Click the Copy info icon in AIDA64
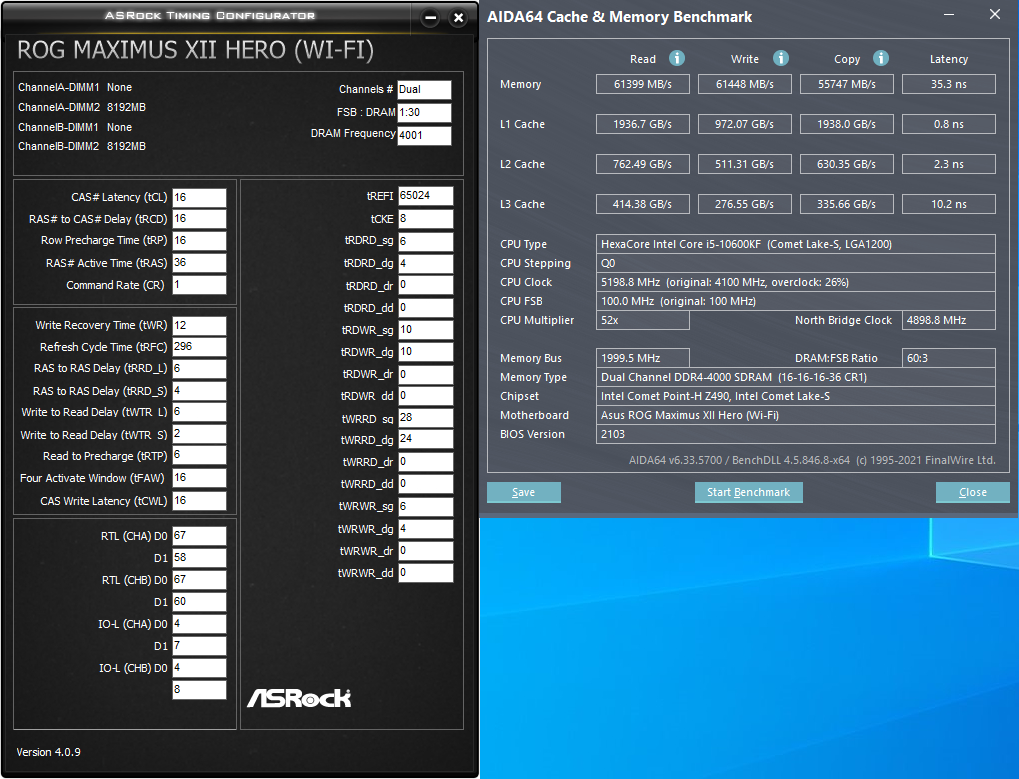Image resolution: width=1019 pixels, height=779 pixels. point(881,58)
